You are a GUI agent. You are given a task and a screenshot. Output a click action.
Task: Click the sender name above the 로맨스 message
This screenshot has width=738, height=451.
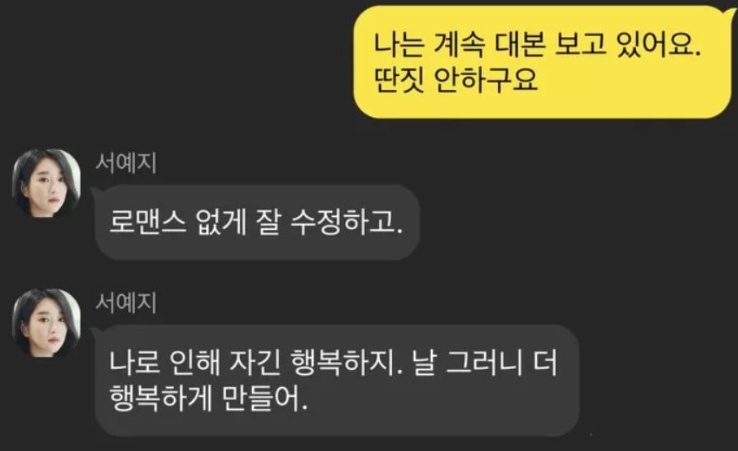pos(126,163)
